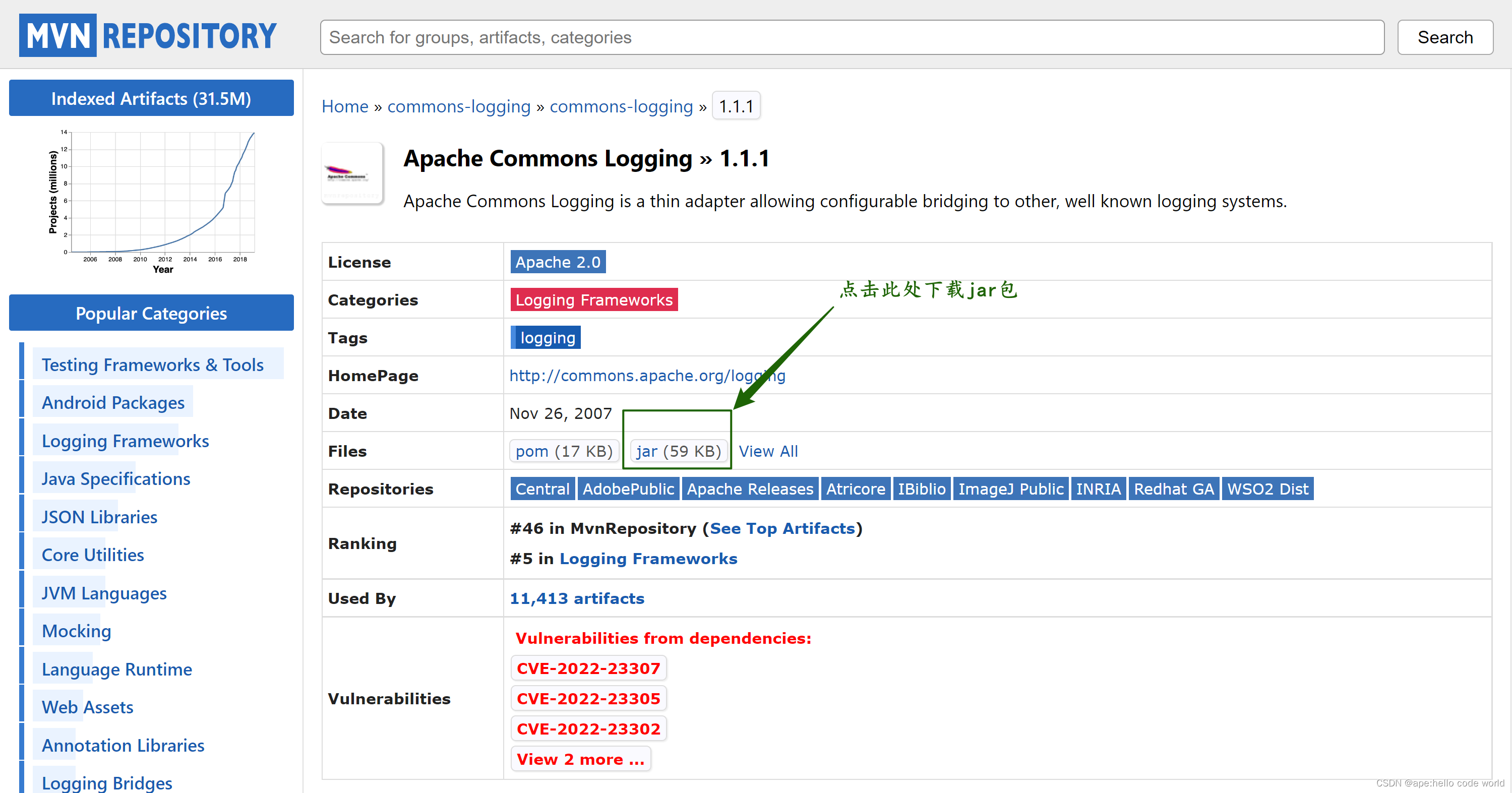Click the Search button
This screenshot has width=1512, height=793.
[1444, 38]
